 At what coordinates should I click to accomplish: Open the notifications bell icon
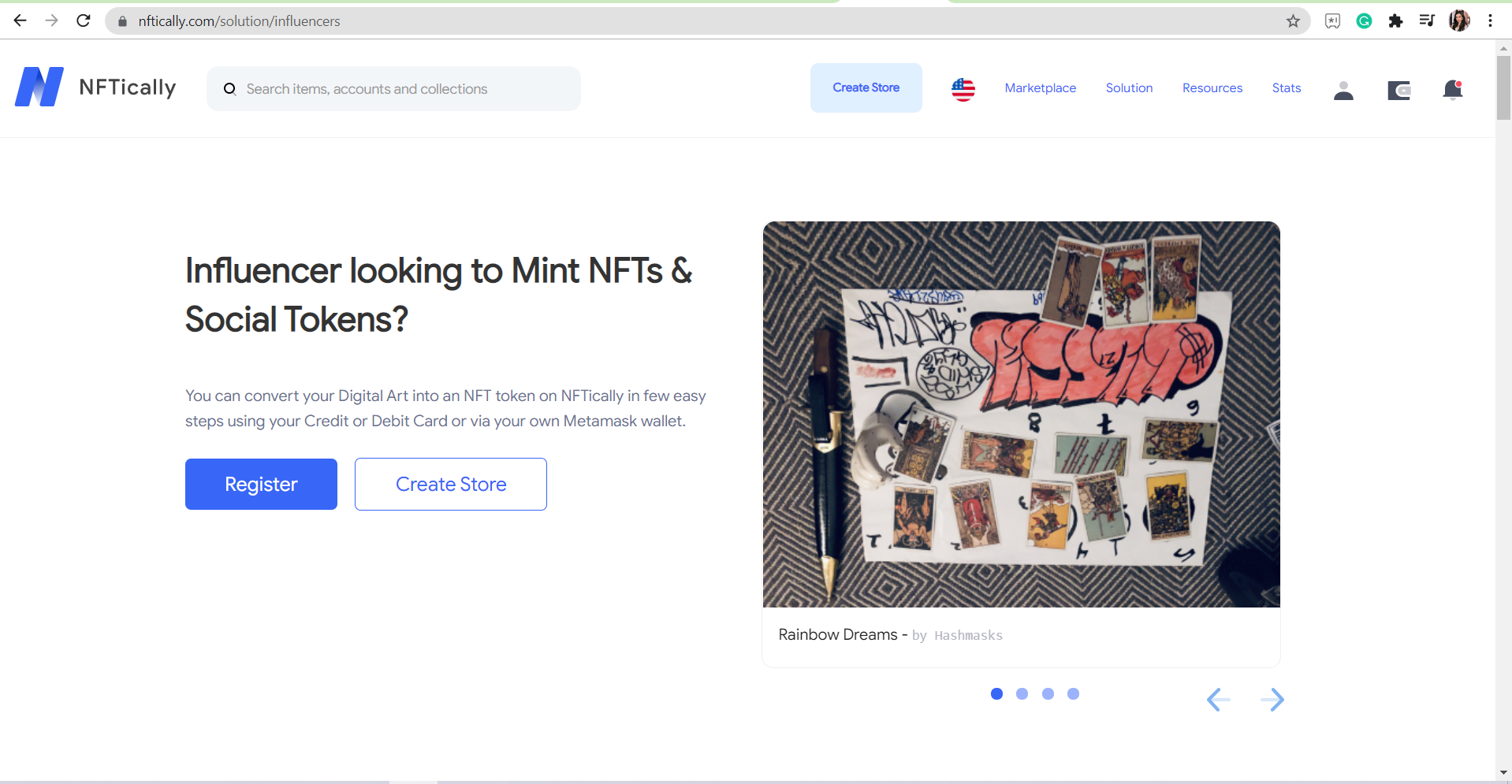coord(1452,90)
